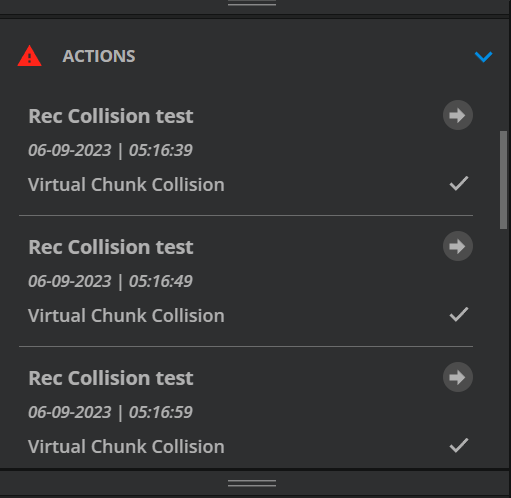
Task: Click timestamp 06-09-2023 | 05:16:59
Action: [110, 412]
